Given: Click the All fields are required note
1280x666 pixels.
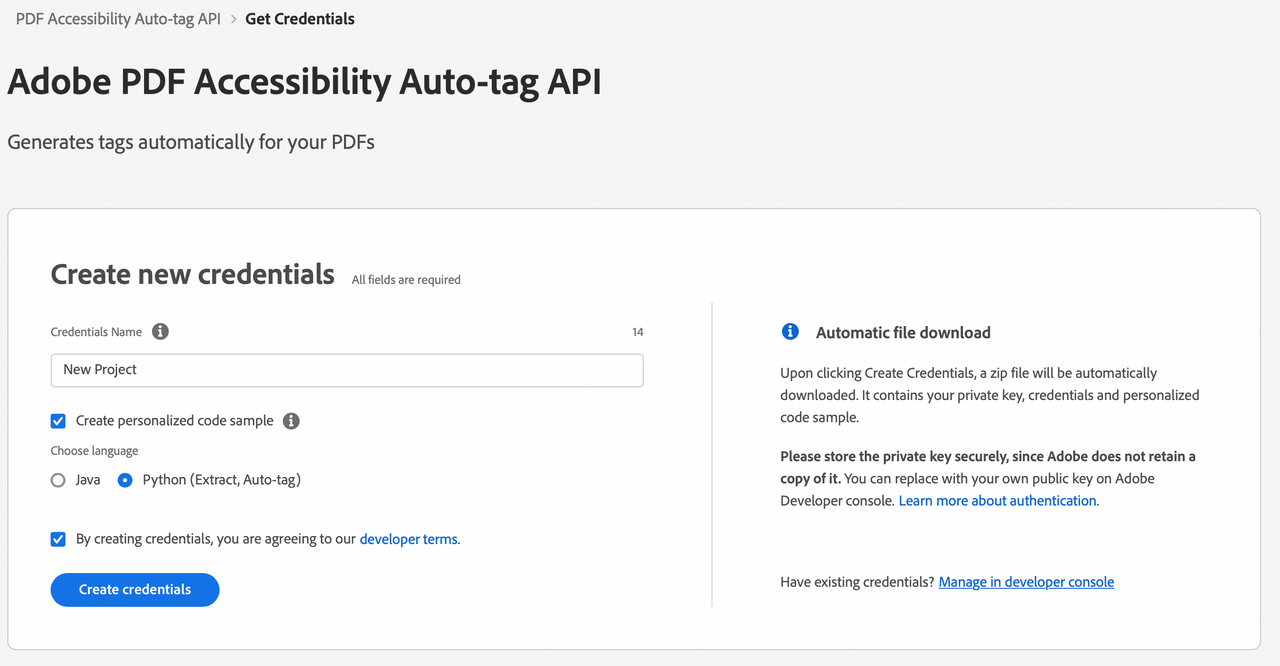Looking at the screenshot, I should [406, 280].
